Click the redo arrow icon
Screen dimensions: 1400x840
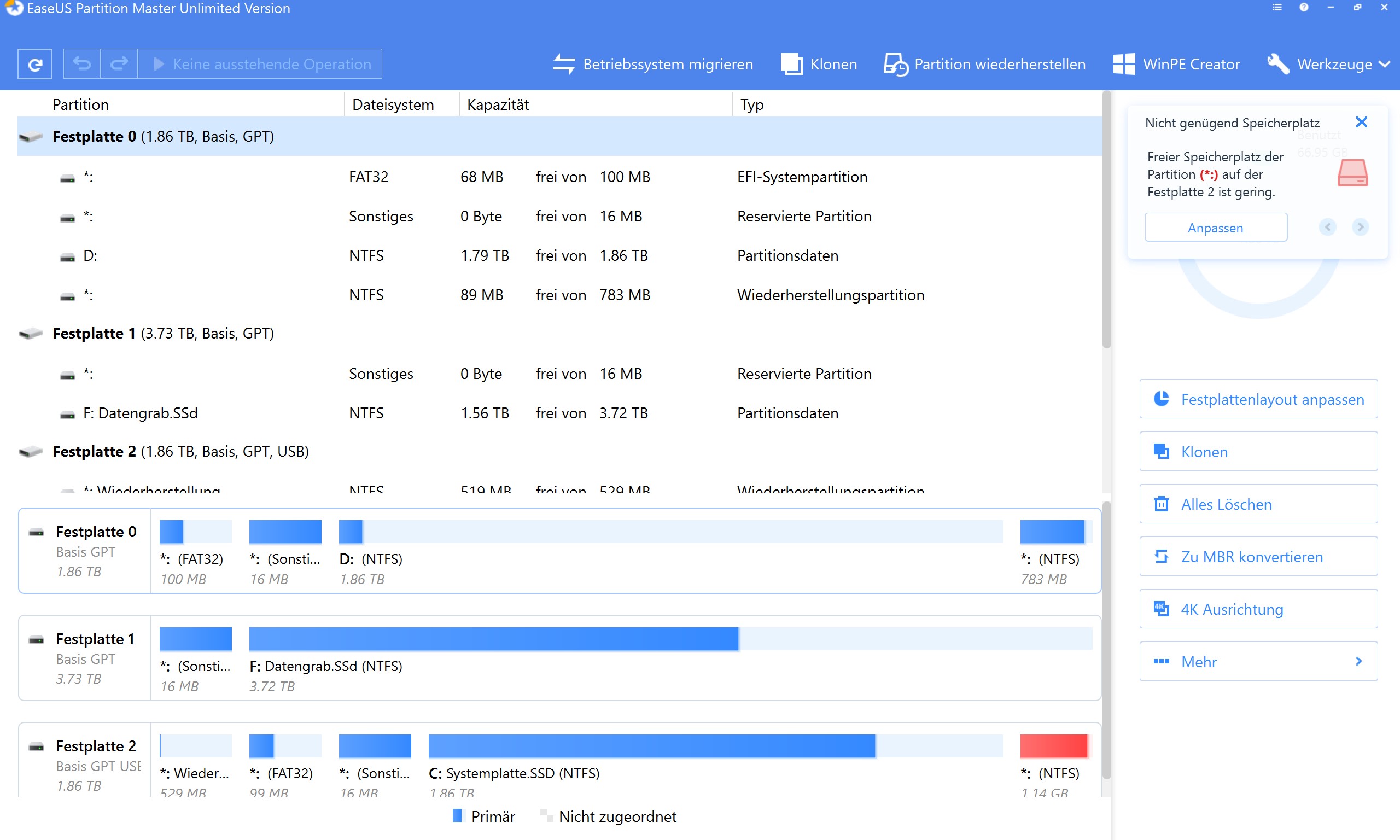pos(119,64)
